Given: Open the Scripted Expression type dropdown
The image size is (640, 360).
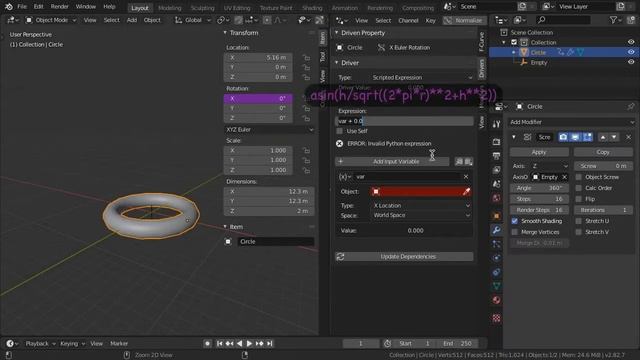Looking at the screenshot, I should (x=422, y=78).
